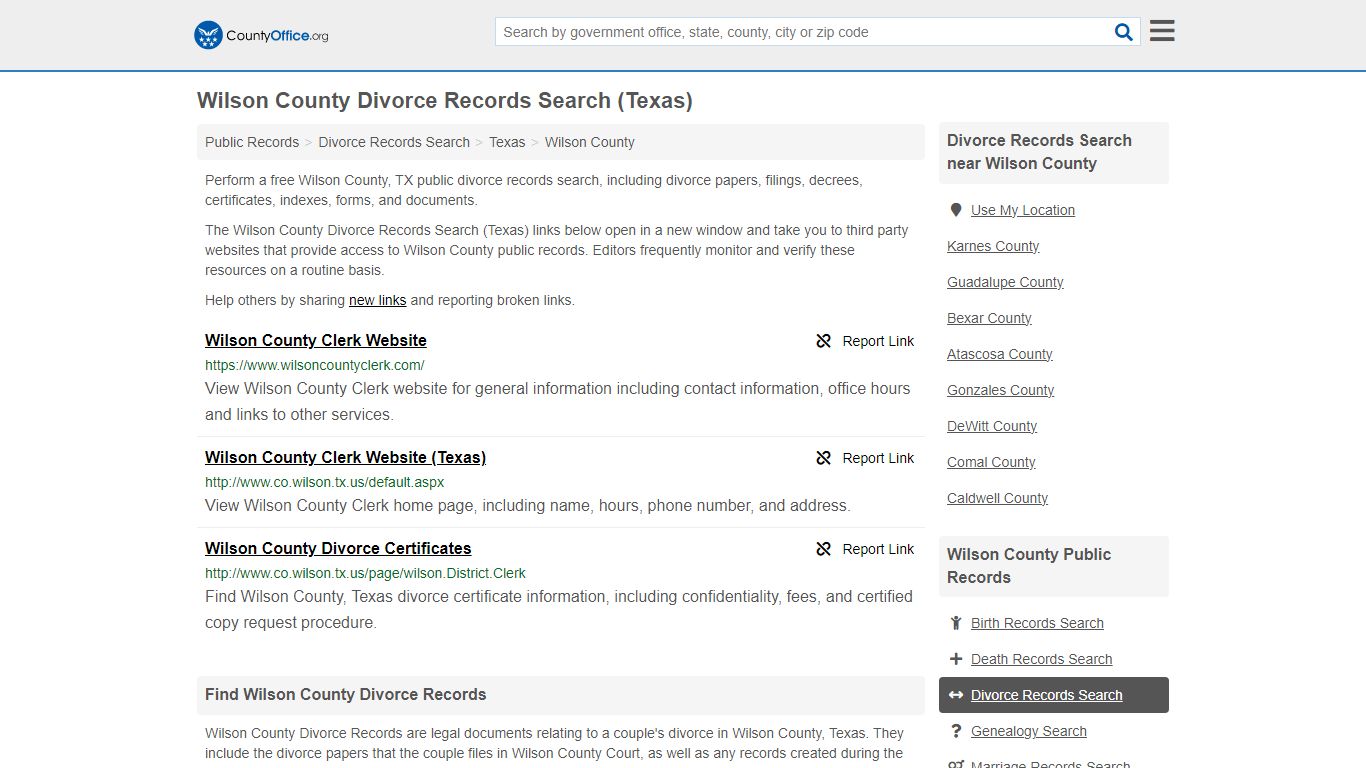Select Wilson County breadcrumb
The width and height of the screenshot is (1366, 768).
(x=590, y=142)
